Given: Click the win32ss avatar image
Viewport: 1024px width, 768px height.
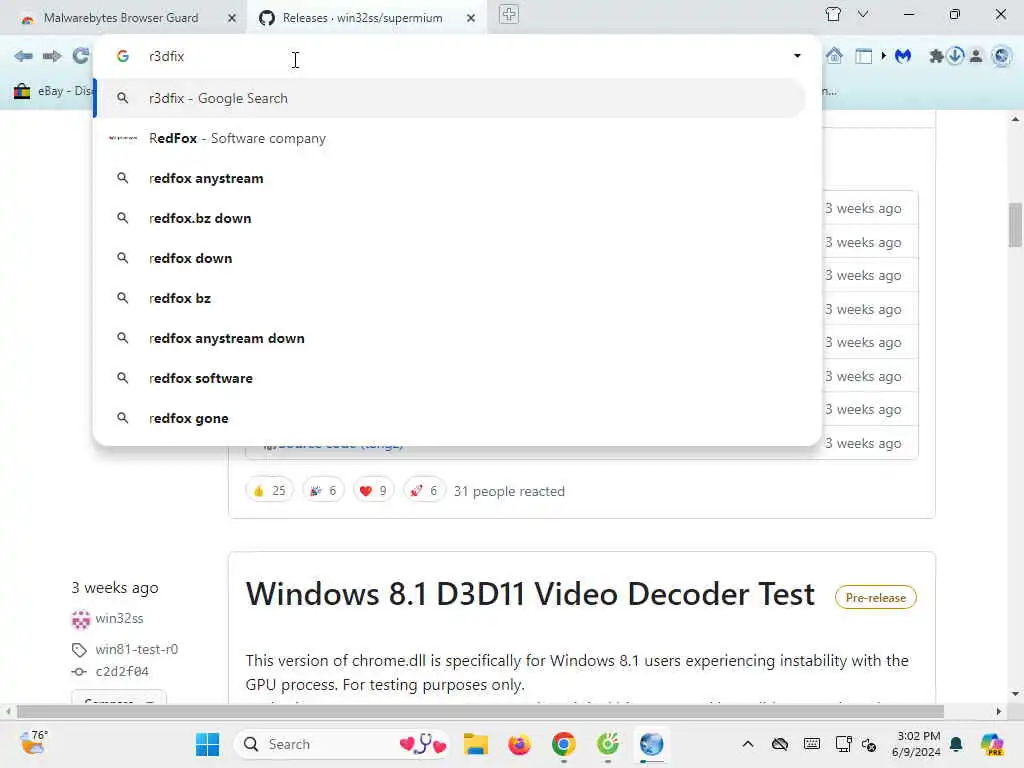Looking at the screenshot, I should pyautogui.click(x=80, y=619).
